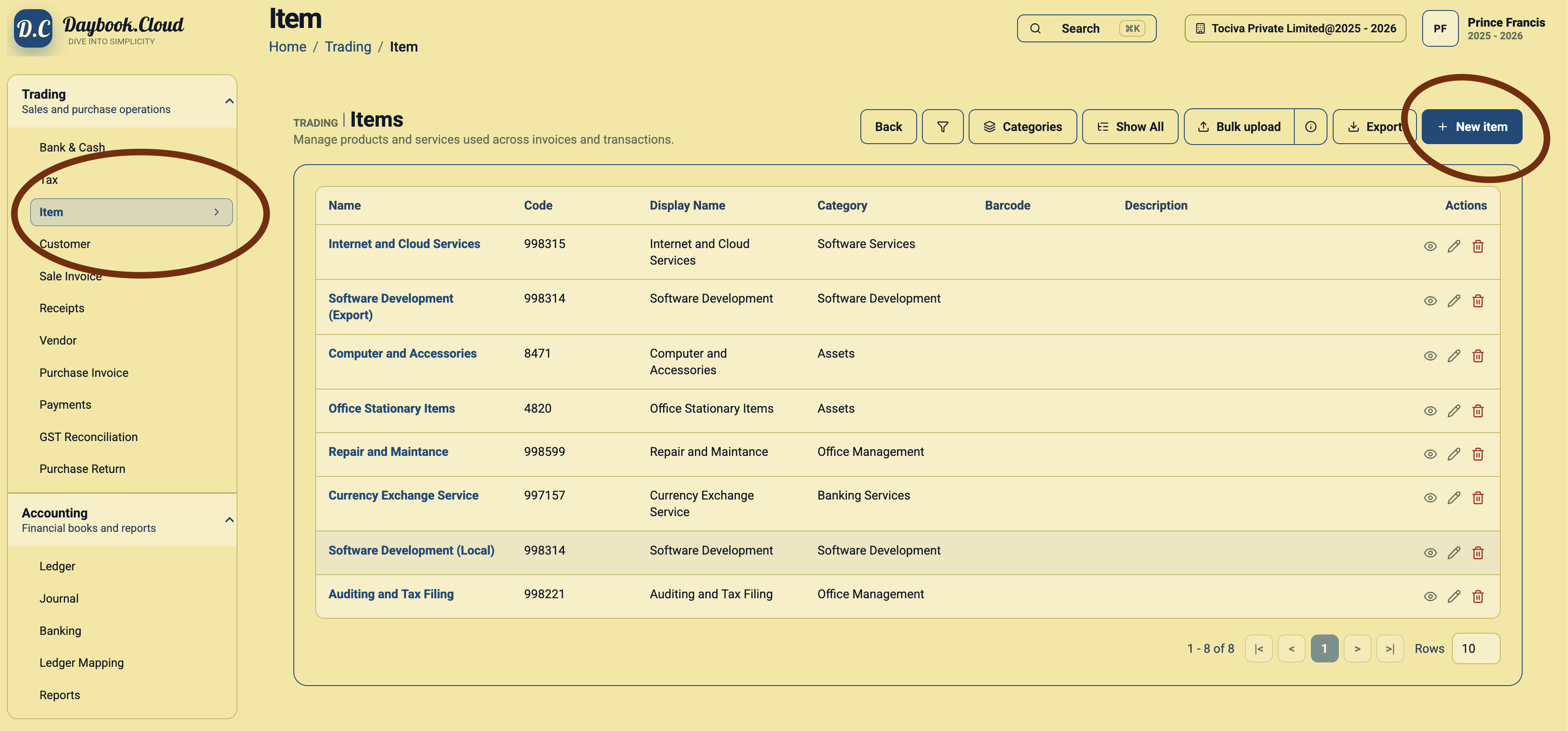Open Journal under Accounting
This screenshot has height=731, width=1568.
tap(58, 598)
